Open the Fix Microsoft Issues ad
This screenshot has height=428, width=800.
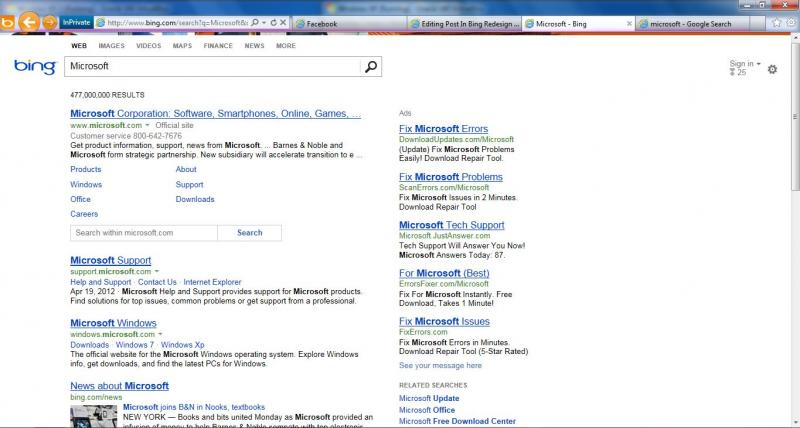coord(444,321)
